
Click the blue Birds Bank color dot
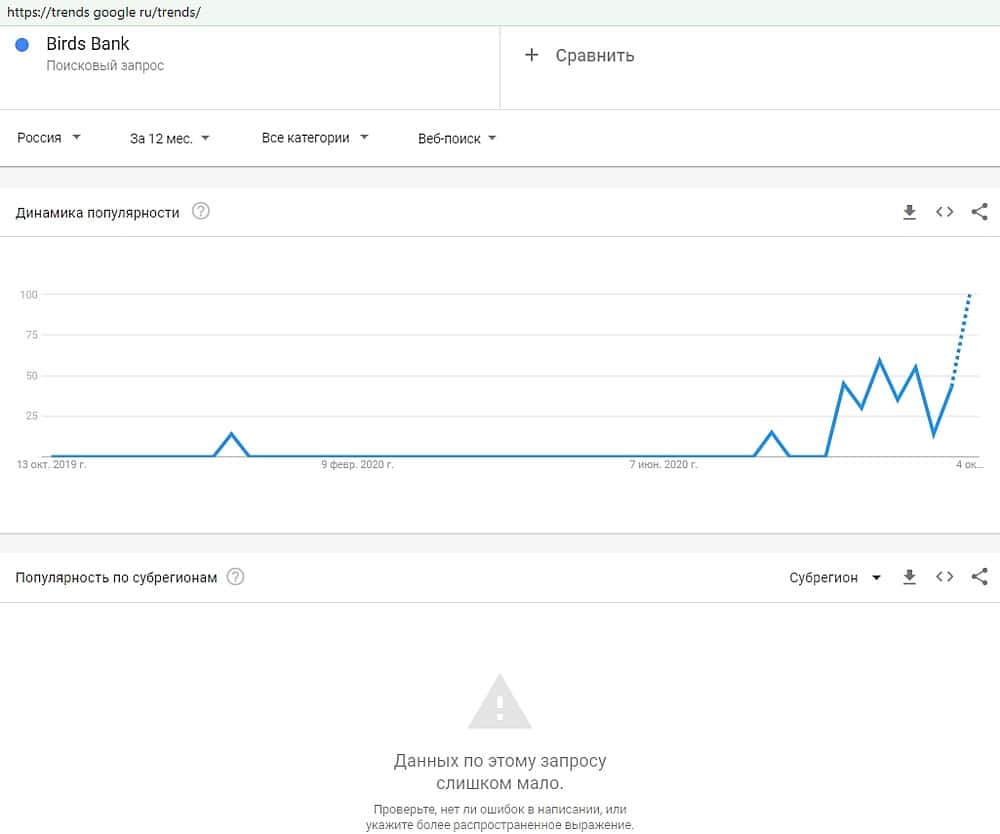coord(22,45)
